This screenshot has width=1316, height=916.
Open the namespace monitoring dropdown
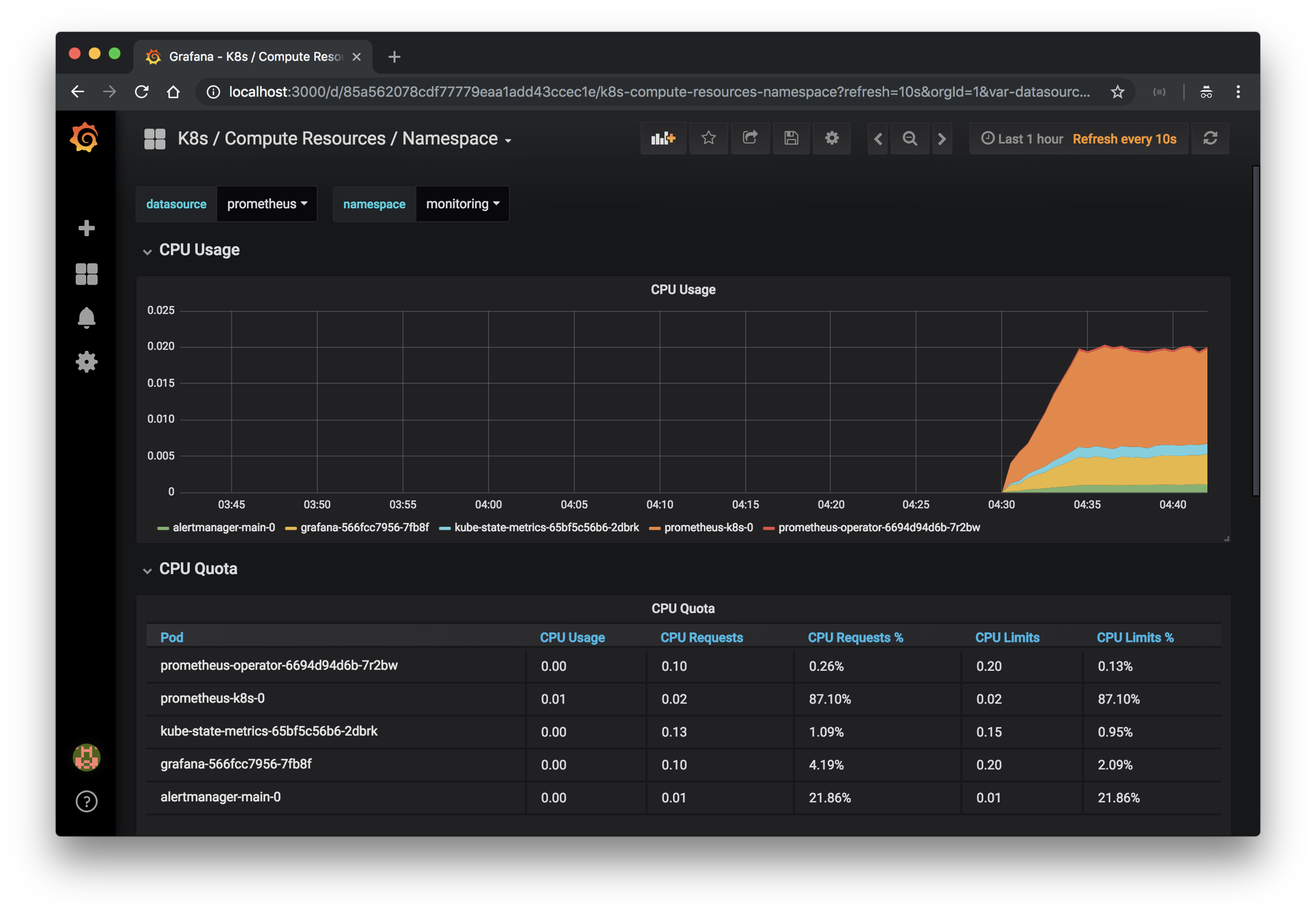(x=462, y=204)
